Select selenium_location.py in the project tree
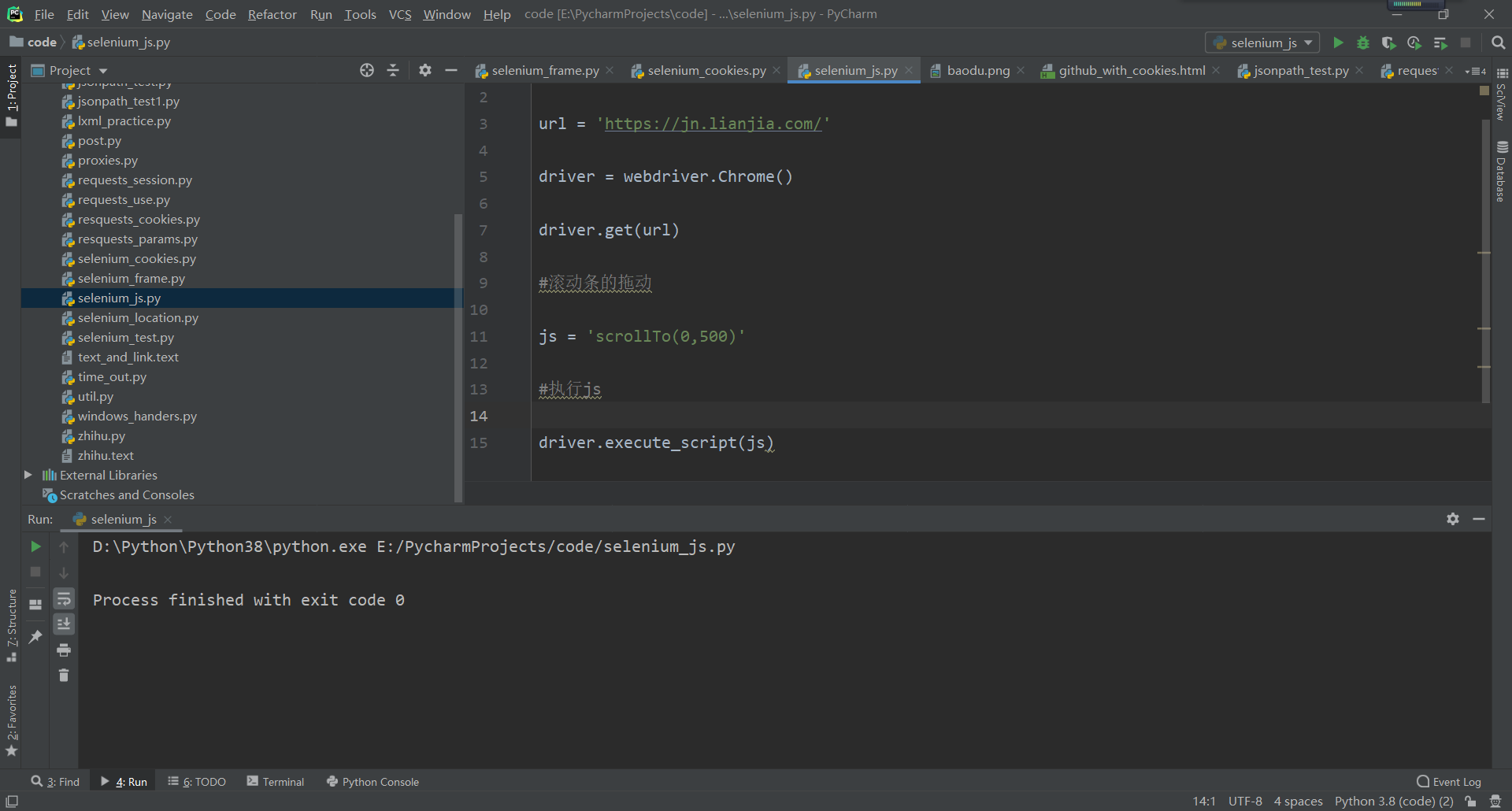The image size is (1512, 811). (x=138, y=317)
